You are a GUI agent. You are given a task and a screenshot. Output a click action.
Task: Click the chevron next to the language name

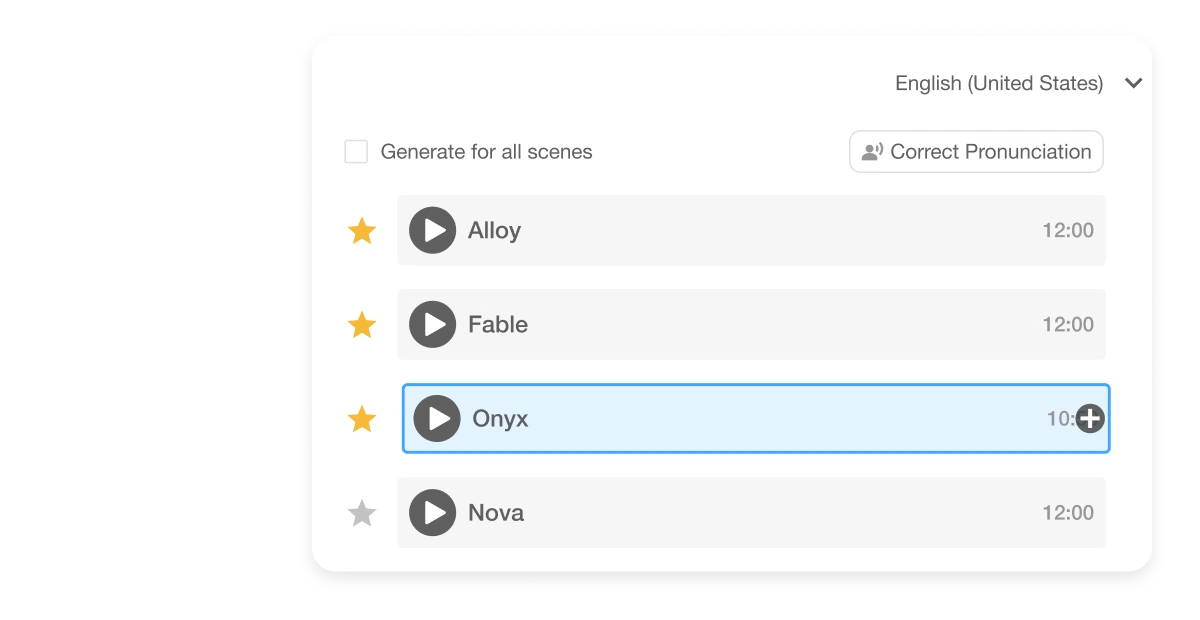[1133, 83]
